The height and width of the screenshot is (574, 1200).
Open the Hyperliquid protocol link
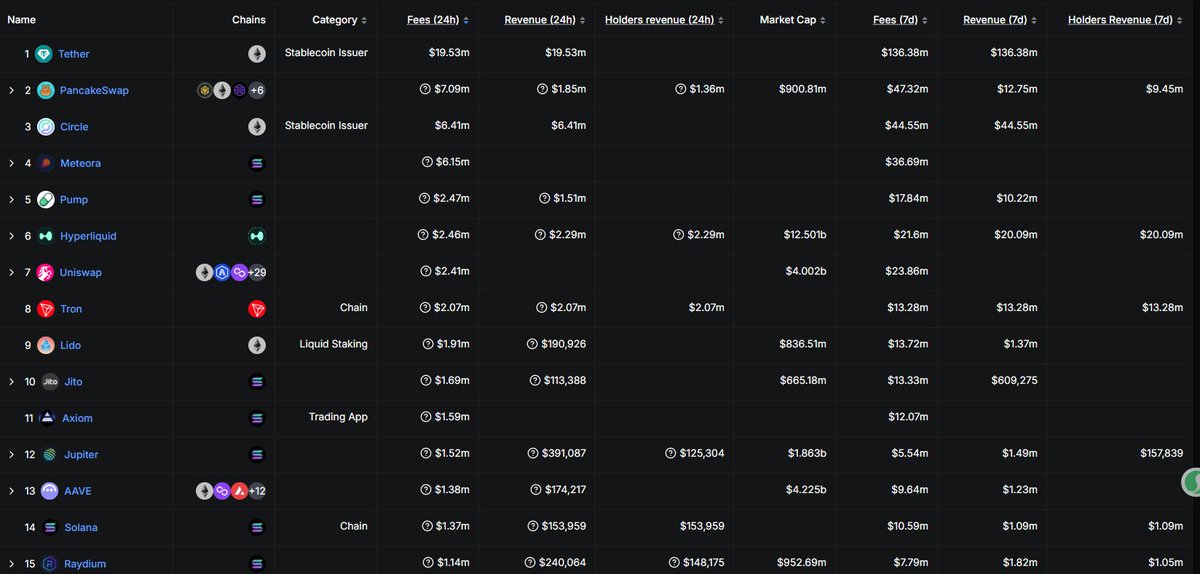tap(88, 236)
